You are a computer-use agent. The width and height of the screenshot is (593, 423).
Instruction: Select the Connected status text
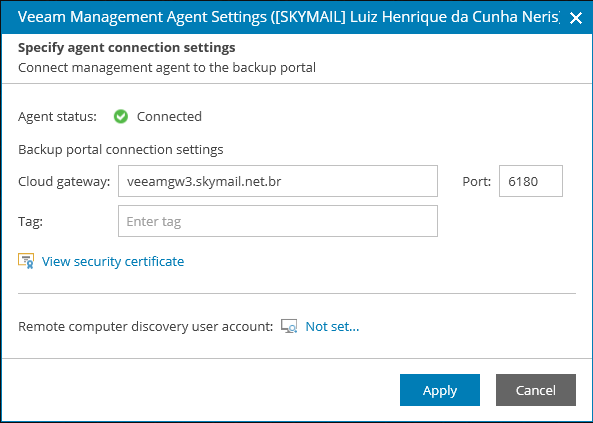click(169, 117)
